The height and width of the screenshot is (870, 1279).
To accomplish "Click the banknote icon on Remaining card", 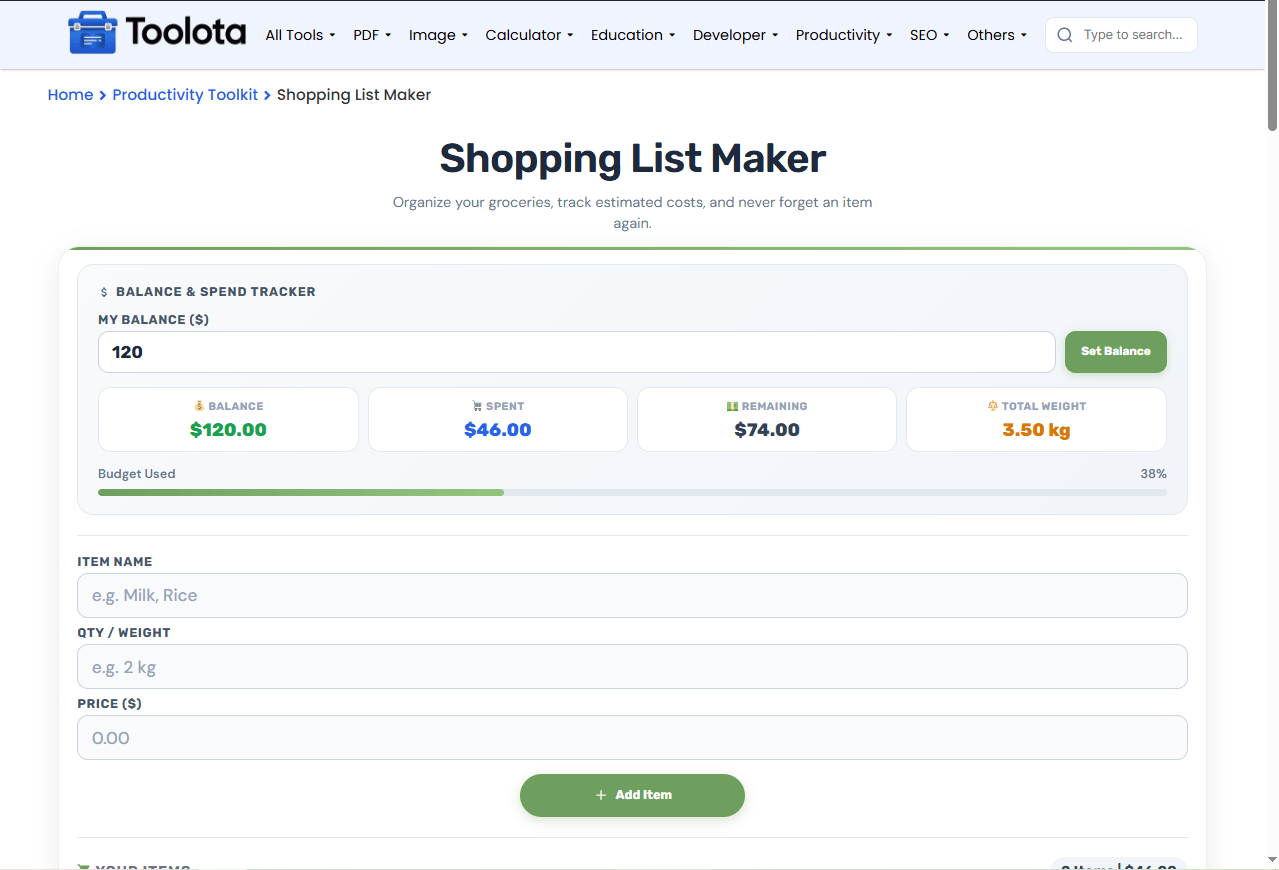I will pyautogui.click(x=732, y=406).
